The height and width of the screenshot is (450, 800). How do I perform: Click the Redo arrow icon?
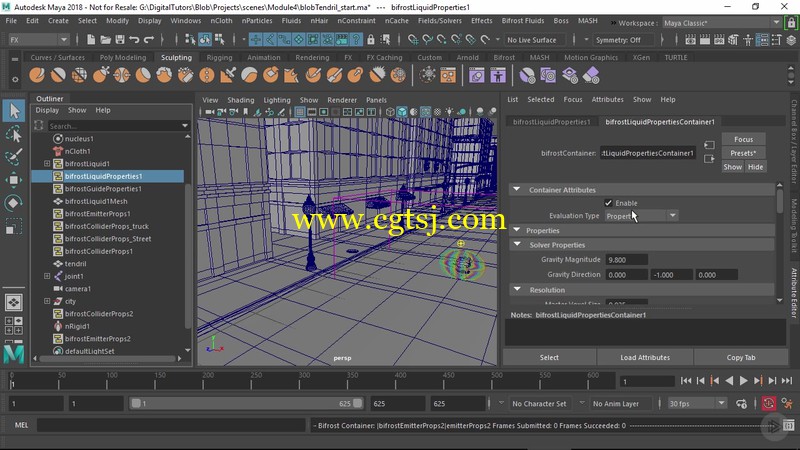(149, 39)
